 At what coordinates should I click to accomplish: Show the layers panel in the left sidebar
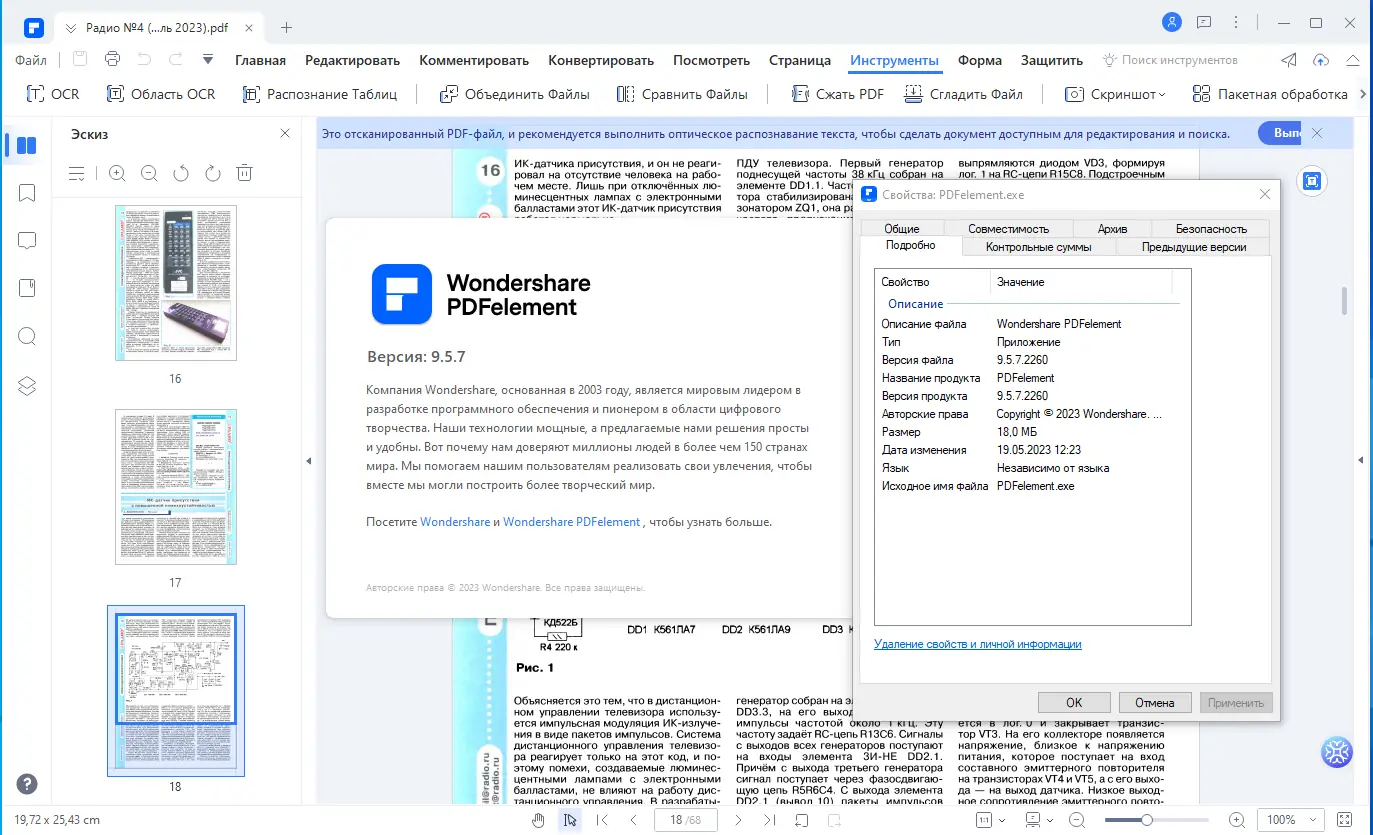(27, 385)
